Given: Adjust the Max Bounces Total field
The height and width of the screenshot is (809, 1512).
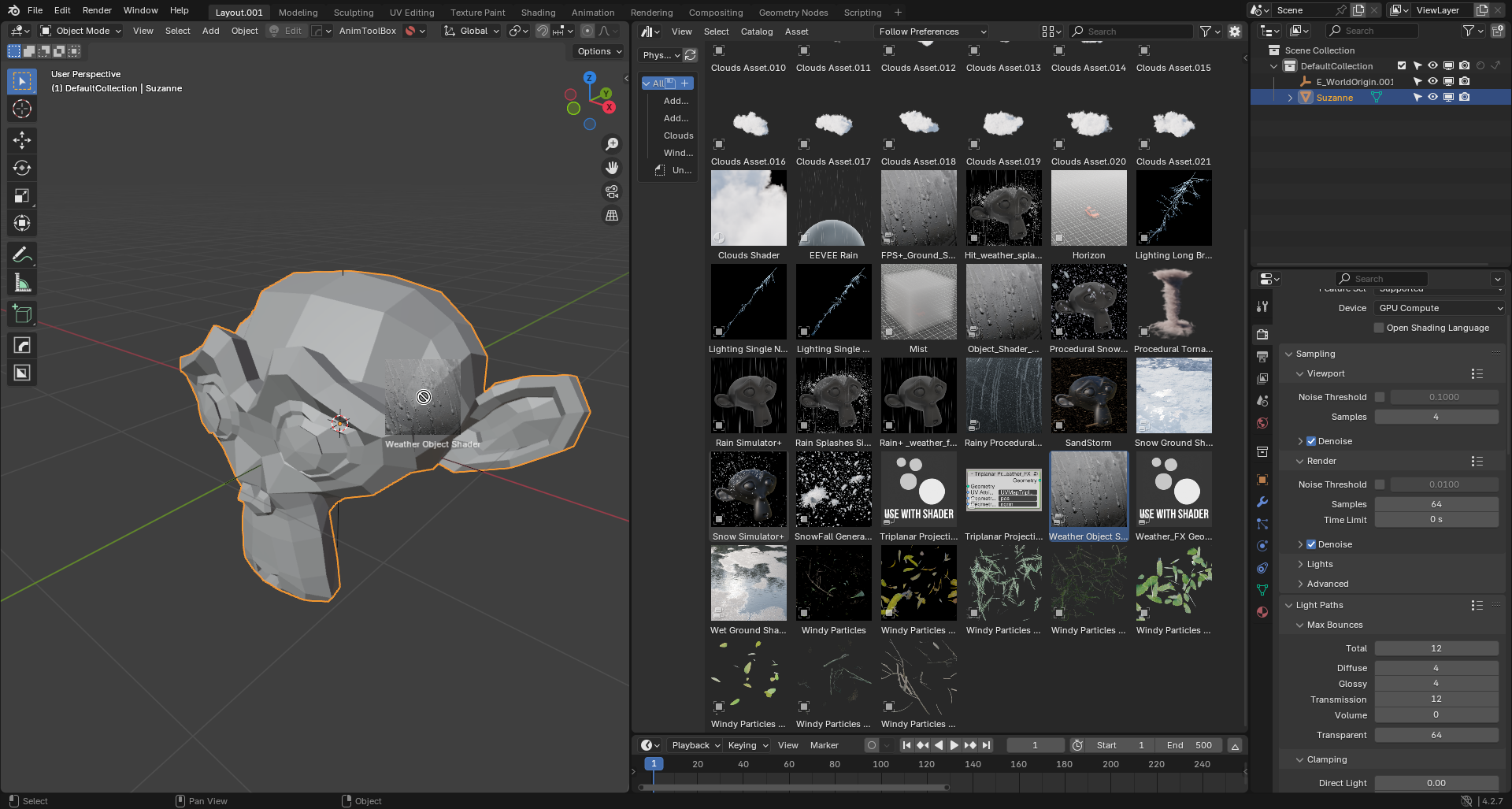Looking at the screenshot, I should click(x=1436, y=648).
